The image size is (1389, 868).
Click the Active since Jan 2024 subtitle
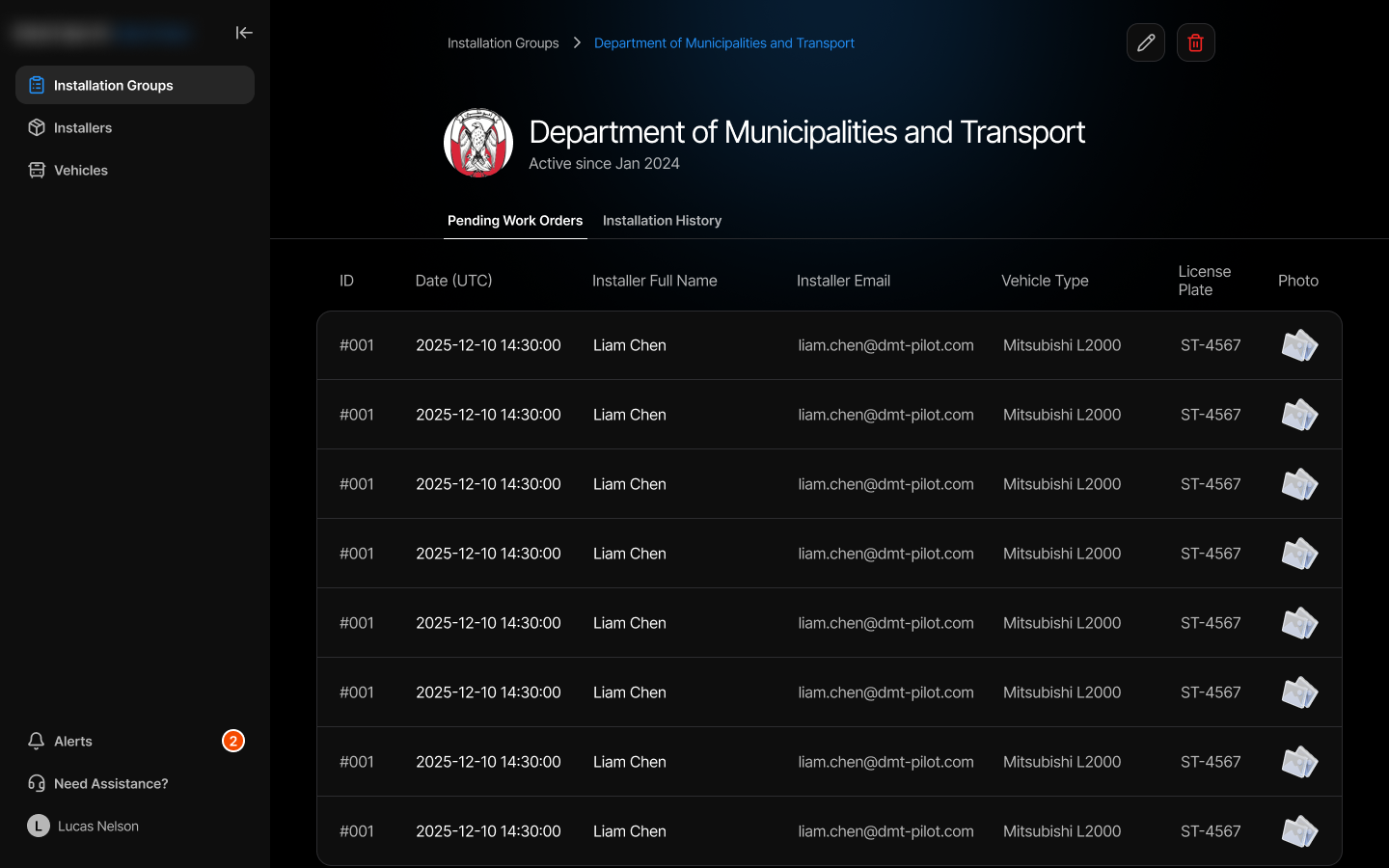point(604,164)
